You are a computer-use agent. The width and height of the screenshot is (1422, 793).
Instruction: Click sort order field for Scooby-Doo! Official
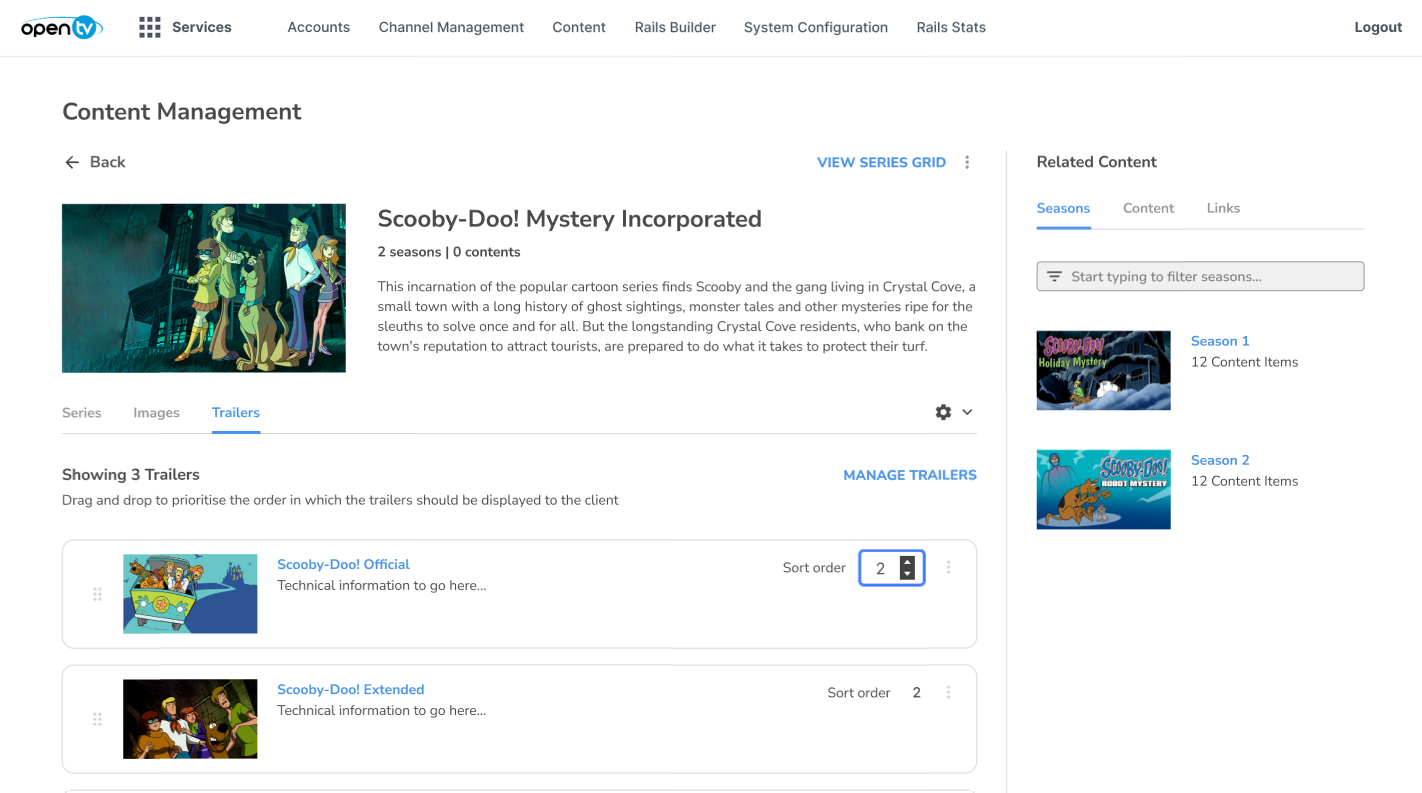pyautogui.click(x=891, y=568)
